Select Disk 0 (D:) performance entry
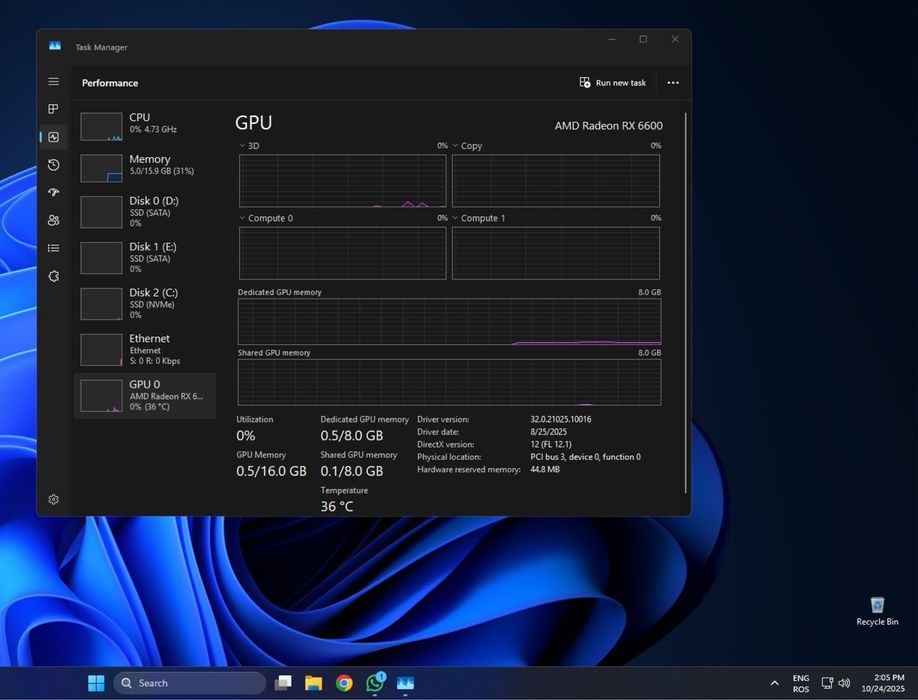Image resolution: width=918 pixels, height=700 pixels. click(x=145, y=211)
